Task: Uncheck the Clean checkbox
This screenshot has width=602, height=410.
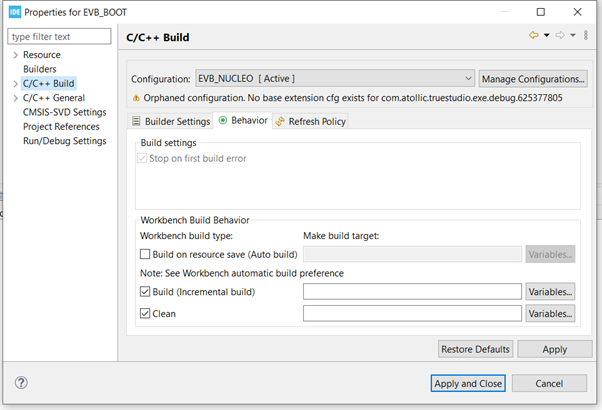Action: coord(145,314)
